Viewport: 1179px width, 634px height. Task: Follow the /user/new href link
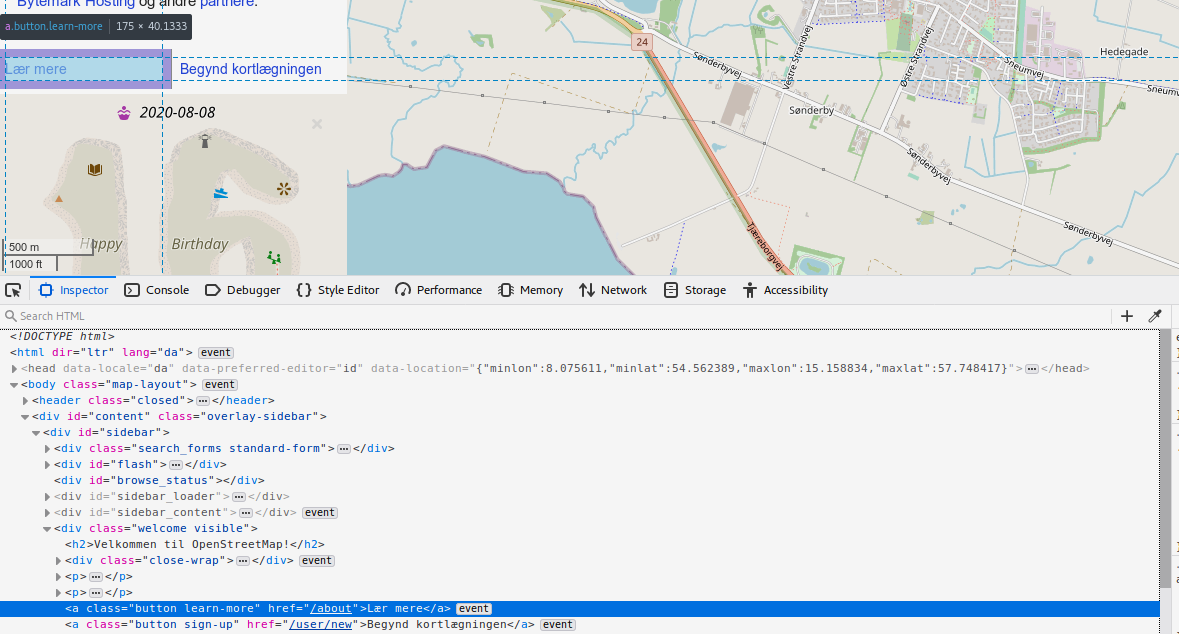[320, 625]
